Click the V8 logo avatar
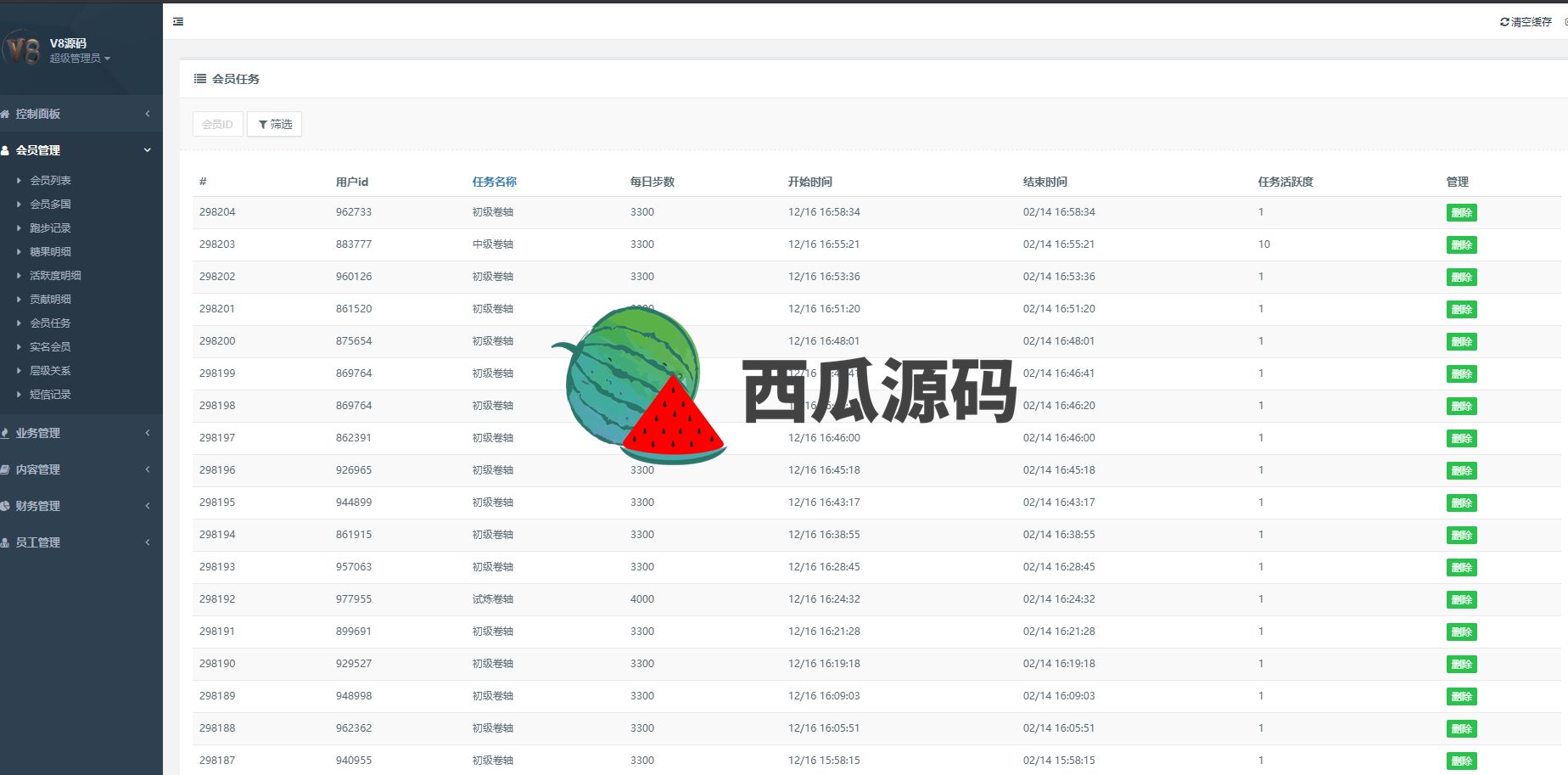The width and height of the screenshot is (1568, 775). pos(22,49)
